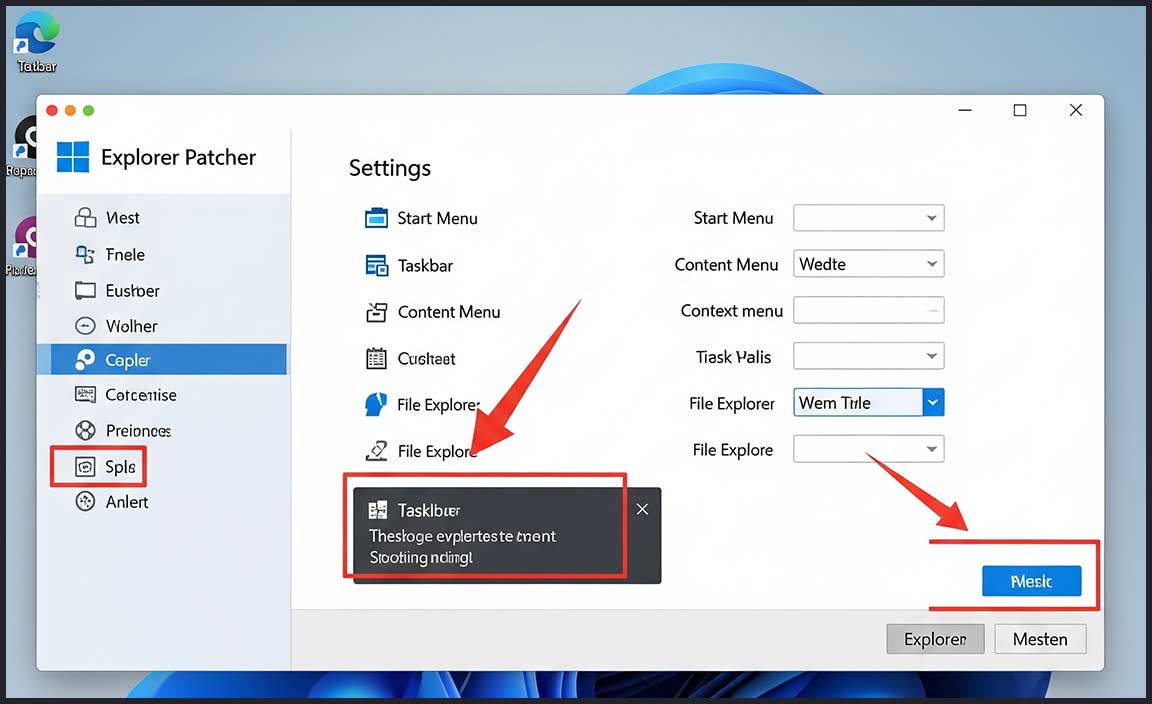Click the Start Menu icon in Settings list
The image size is (1152, 704).
[376, 218]
